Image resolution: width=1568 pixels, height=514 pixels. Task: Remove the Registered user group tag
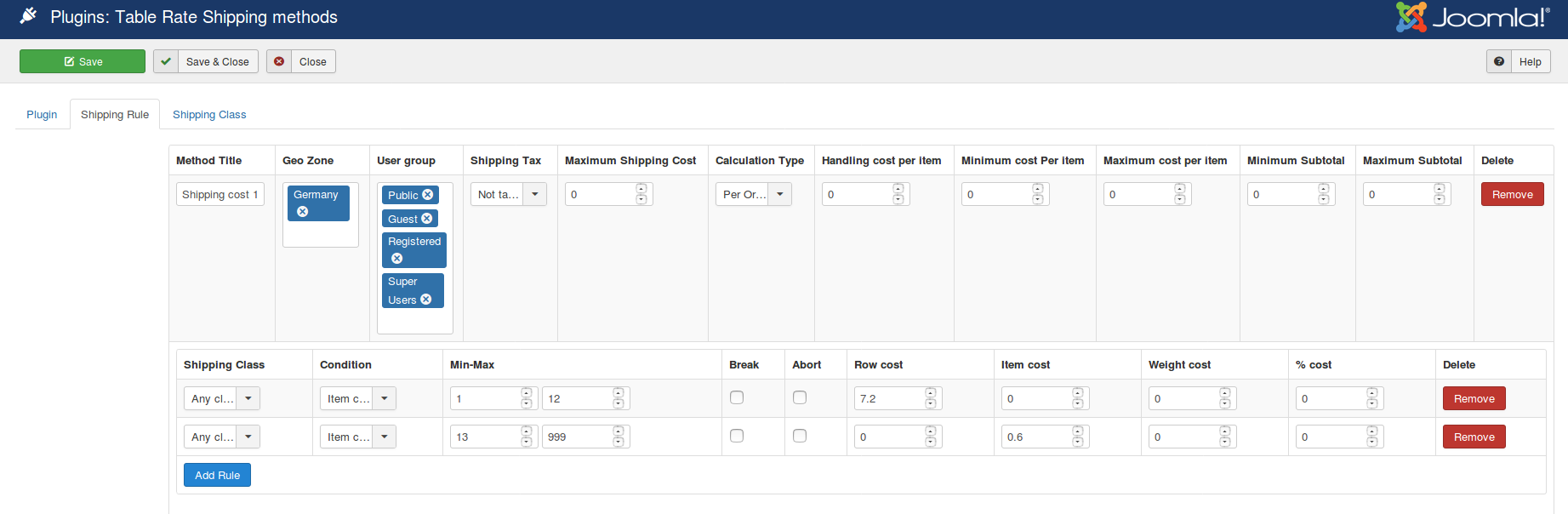pos(396,259)
